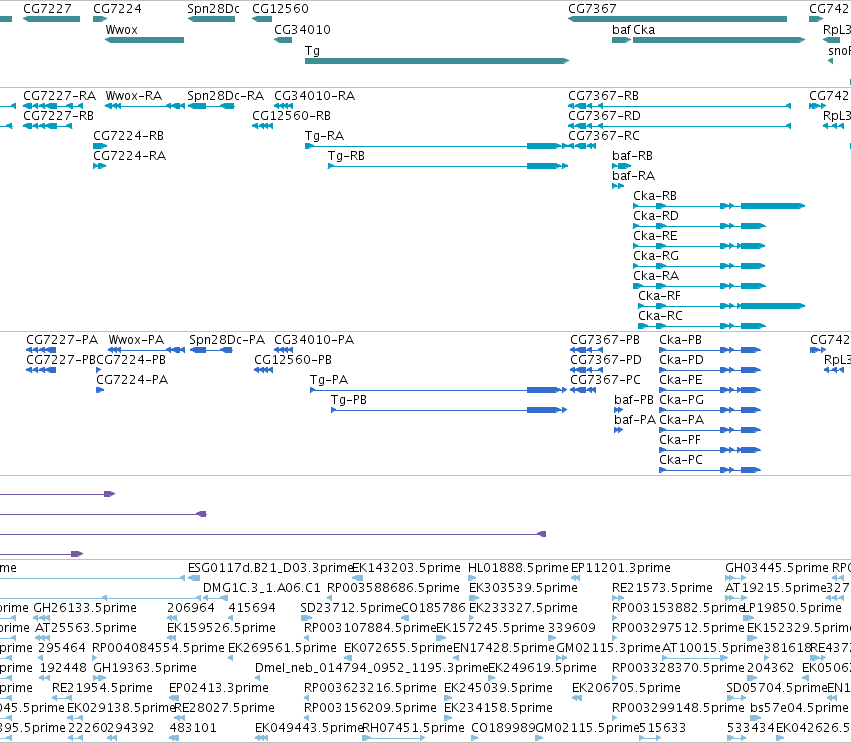Click the Tg-RB transcript label
This screenshot has height=743, width=851.
click(346, 156)
